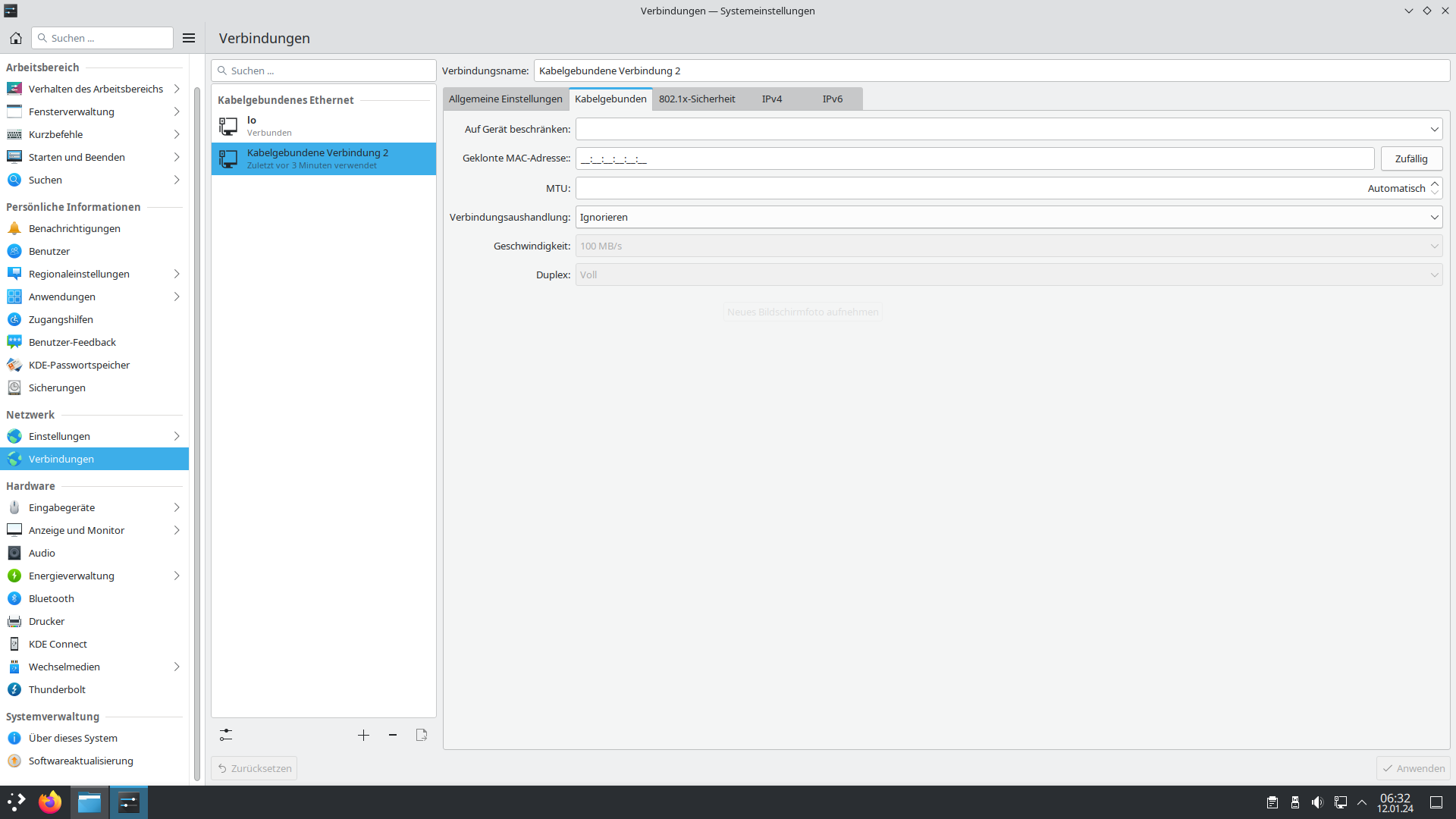The image size is (1456, 819).
Task: Click the Verbindungsname text field
Action: [x=991, y=71]
